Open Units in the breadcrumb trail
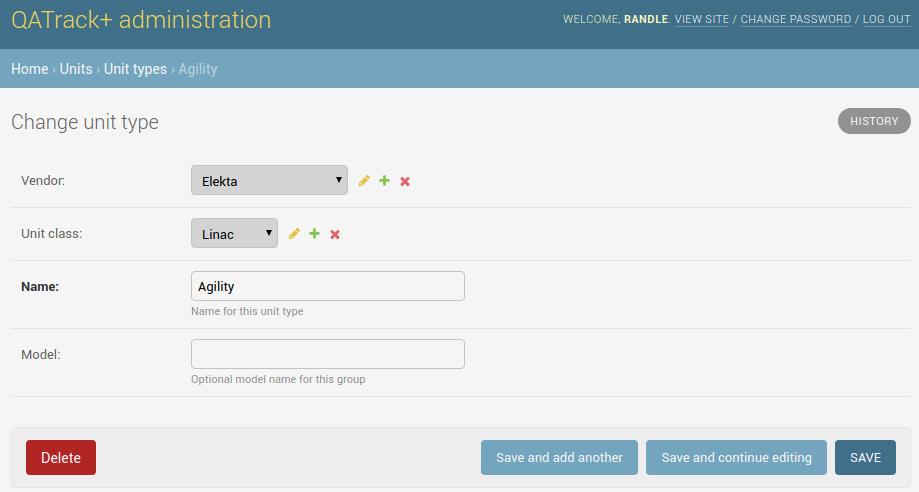Screen dimensions: 919x492 76,69
